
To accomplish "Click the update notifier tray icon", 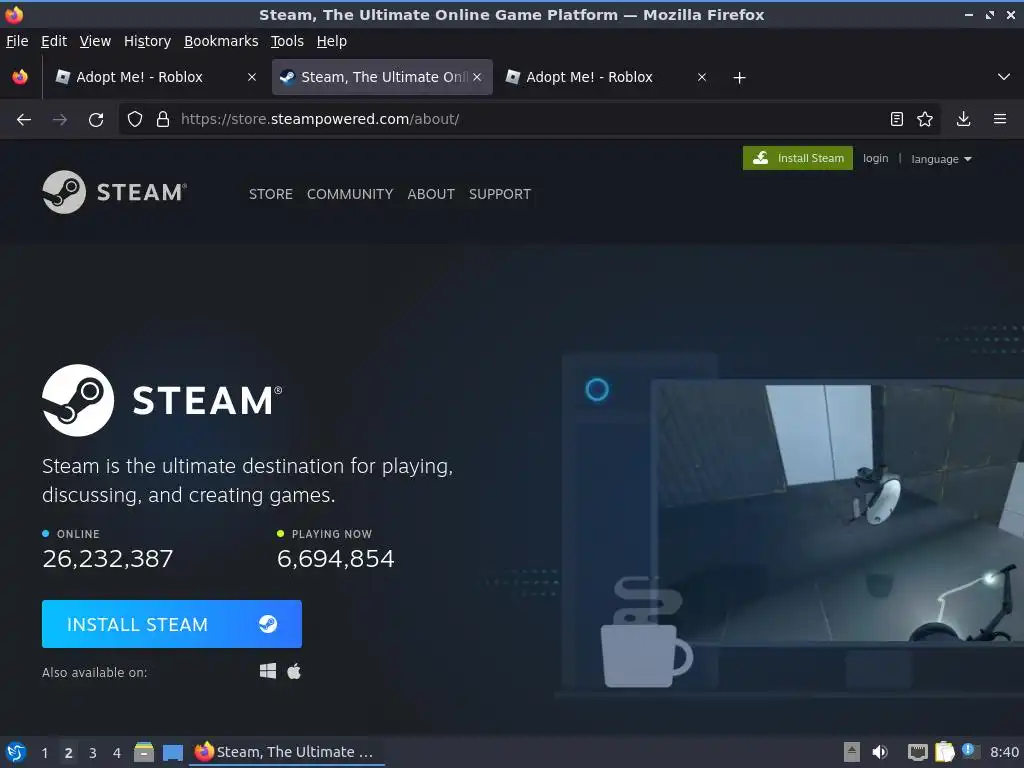I will (970, 751).
